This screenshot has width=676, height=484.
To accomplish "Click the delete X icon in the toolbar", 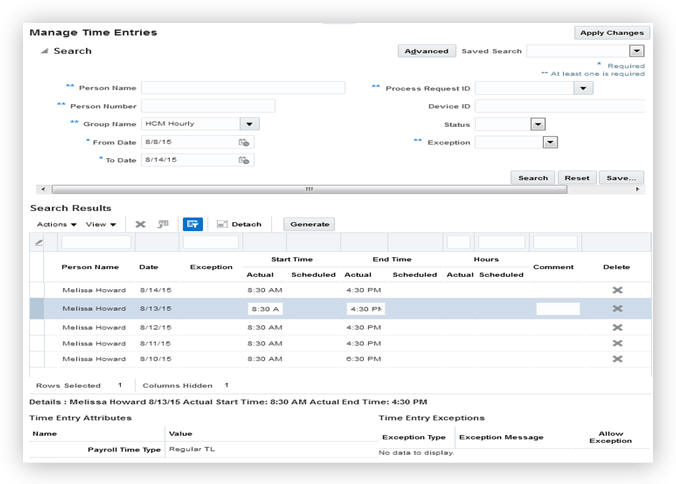I will point(140,224).
